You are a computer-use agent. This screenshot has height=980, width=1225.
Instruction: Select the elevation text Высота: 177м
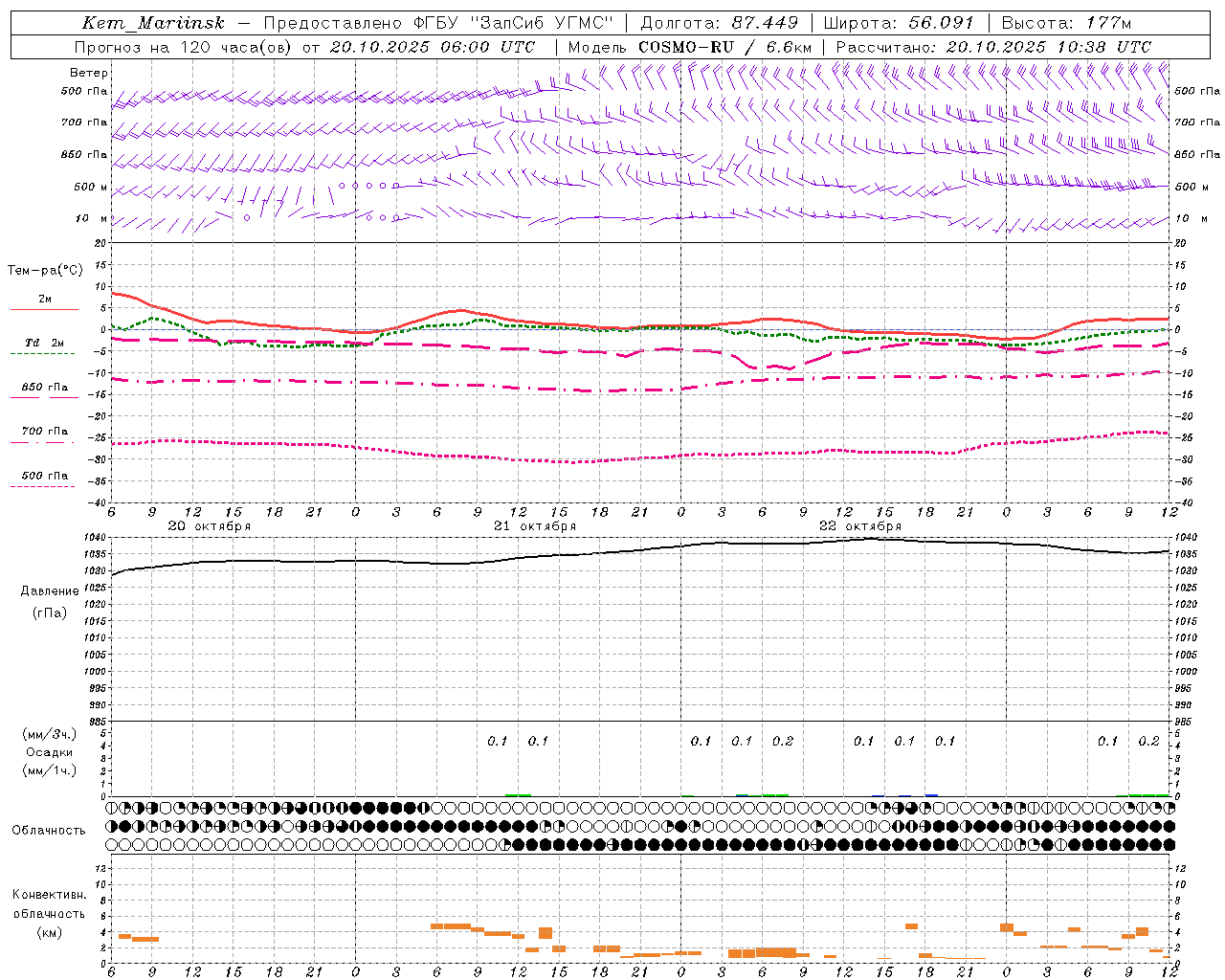pyautogui.click(x=1065, y=23)
